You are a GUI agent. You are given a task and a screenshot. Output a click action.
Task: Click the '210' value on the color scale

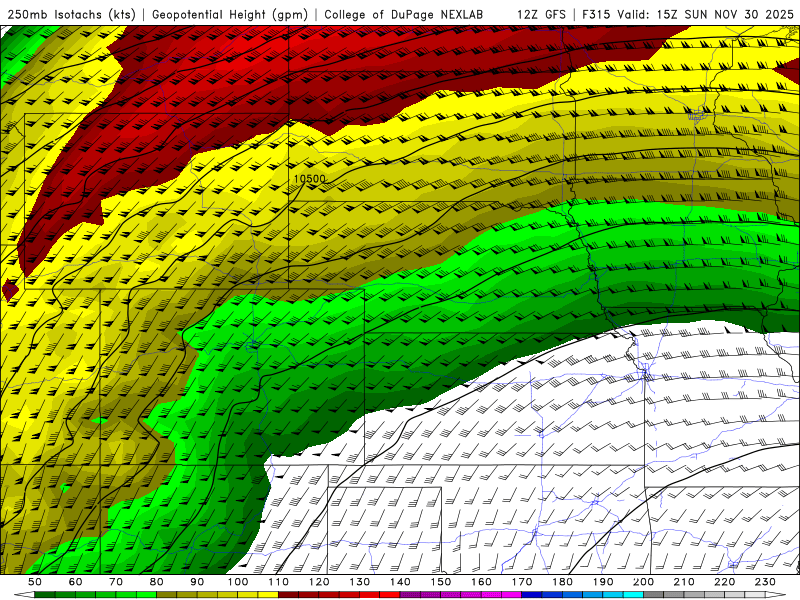[x=685, y=582]
